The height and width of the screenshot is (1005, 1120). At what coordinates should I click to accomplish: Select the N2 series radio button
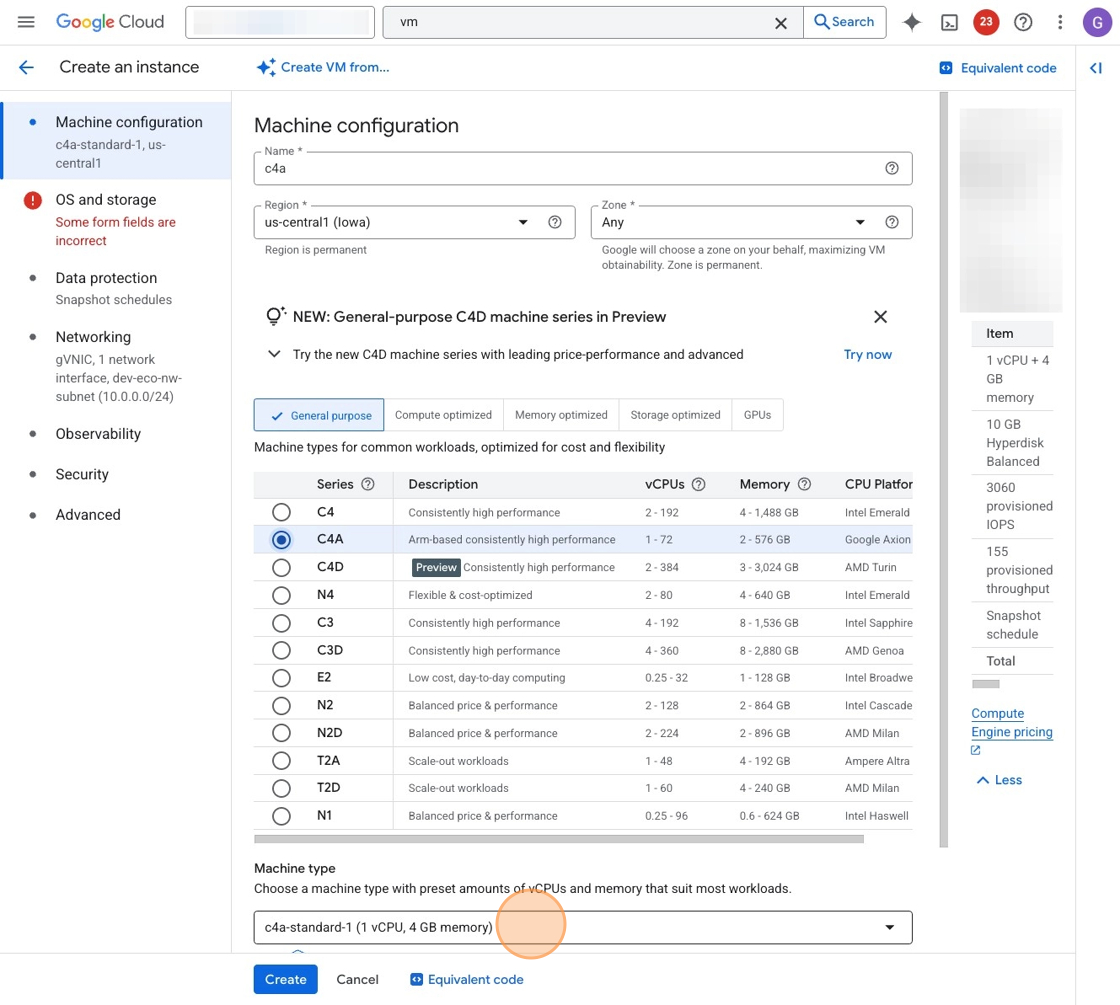(x=281, y=706)
